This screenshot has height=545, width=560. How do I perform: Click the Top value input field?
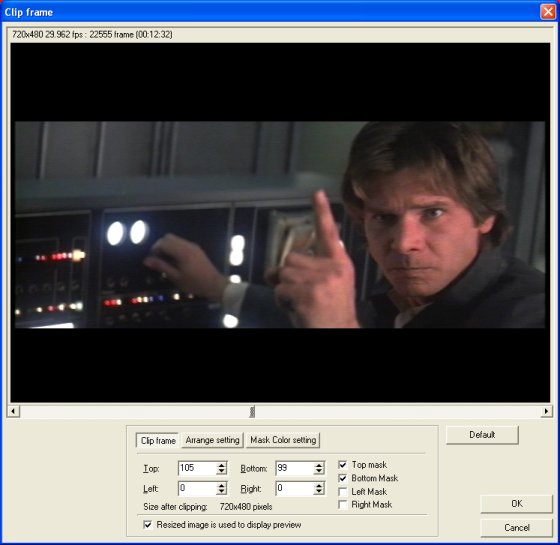[197, 468]
